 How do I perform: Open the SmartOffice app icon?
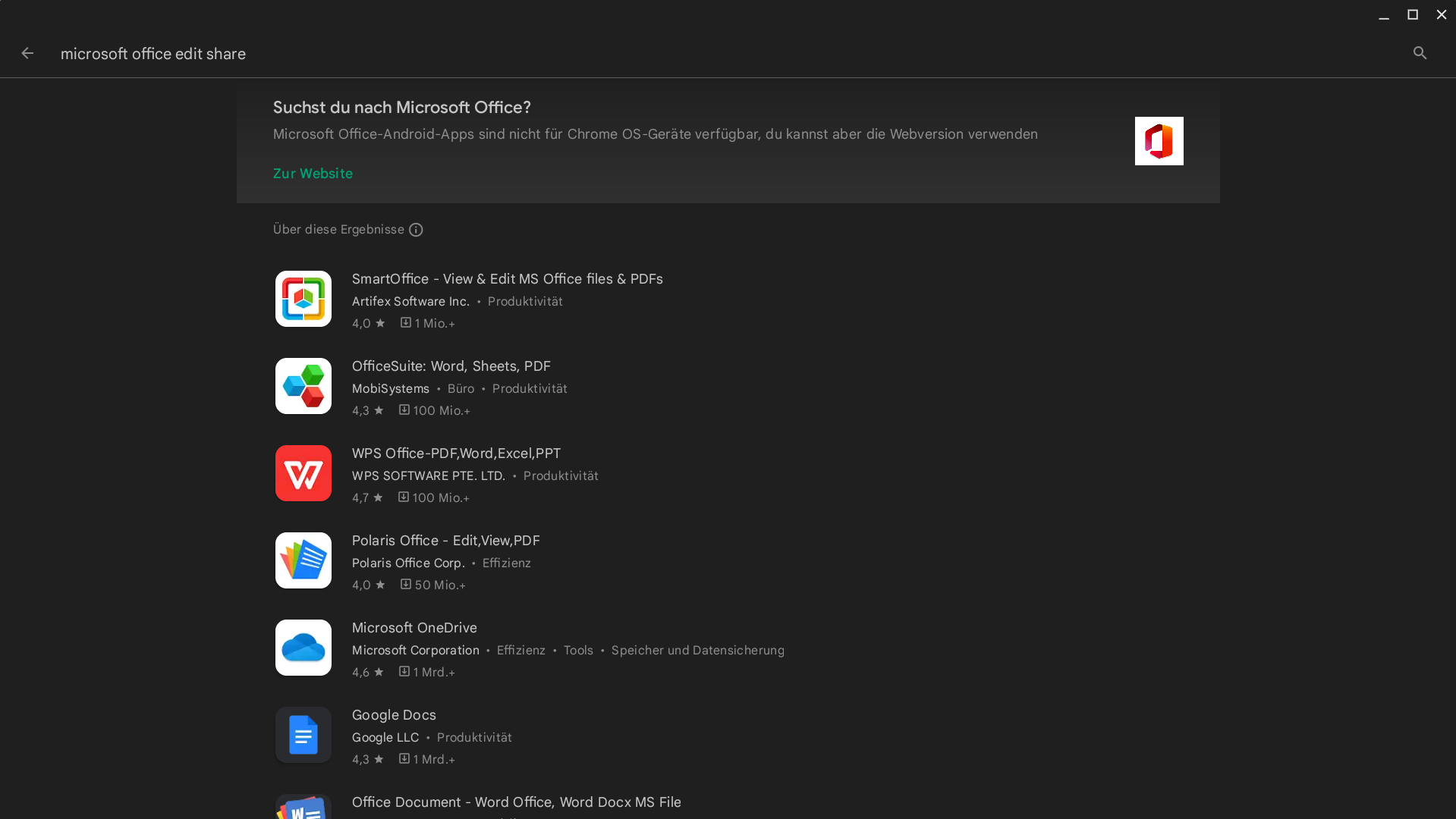click(303, 299)
